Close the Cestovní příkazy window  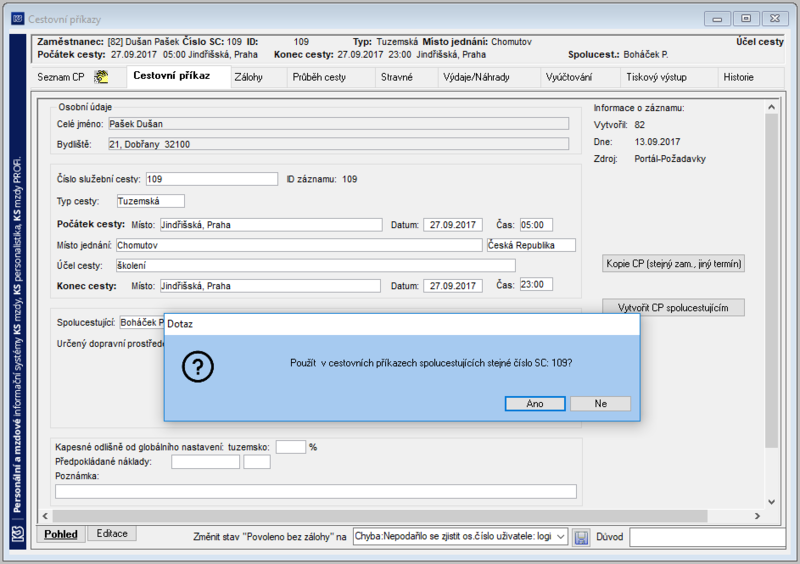click(x=775, y=19)
